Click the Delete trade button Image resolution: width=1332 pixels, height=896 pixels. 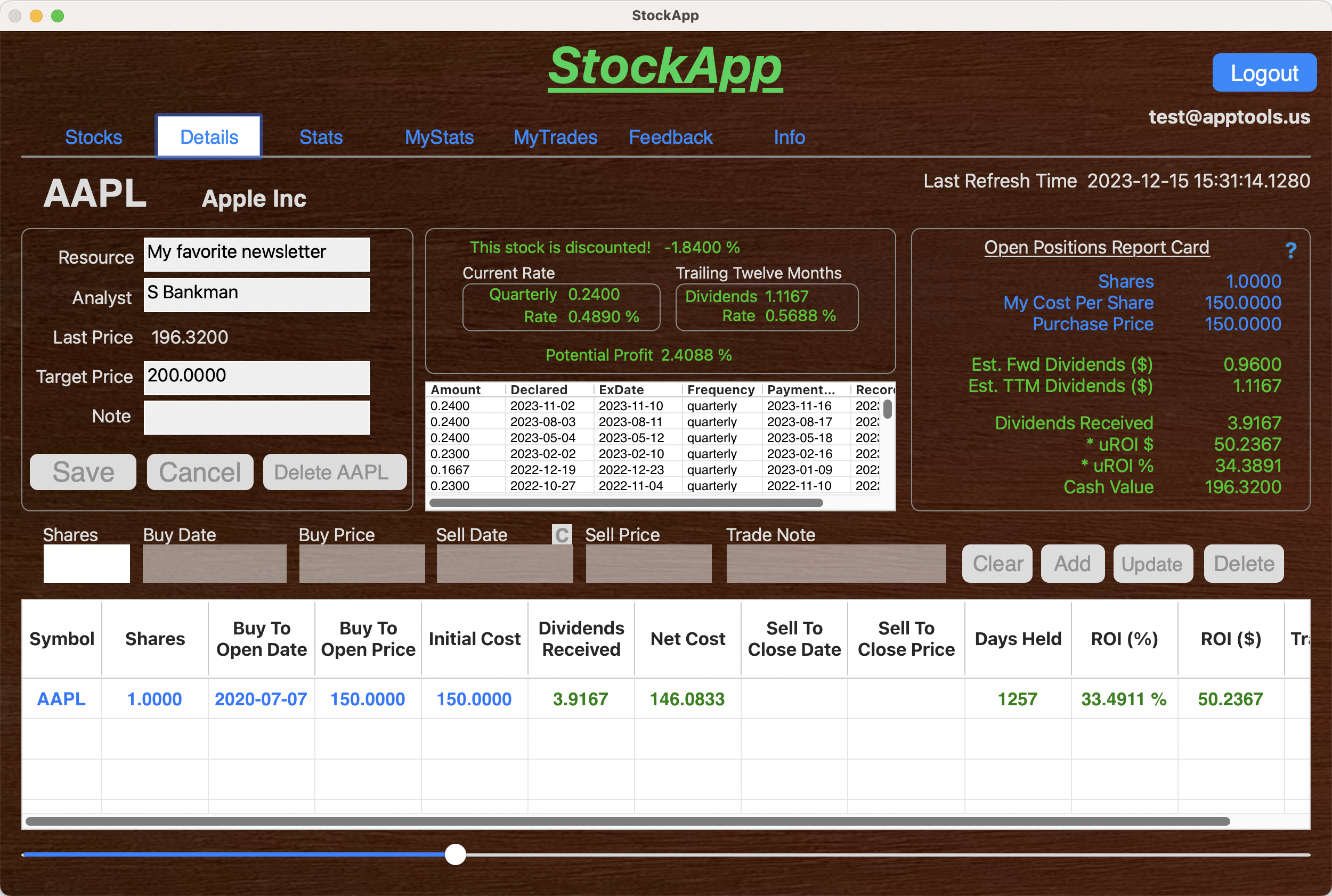coord(1244,564)
